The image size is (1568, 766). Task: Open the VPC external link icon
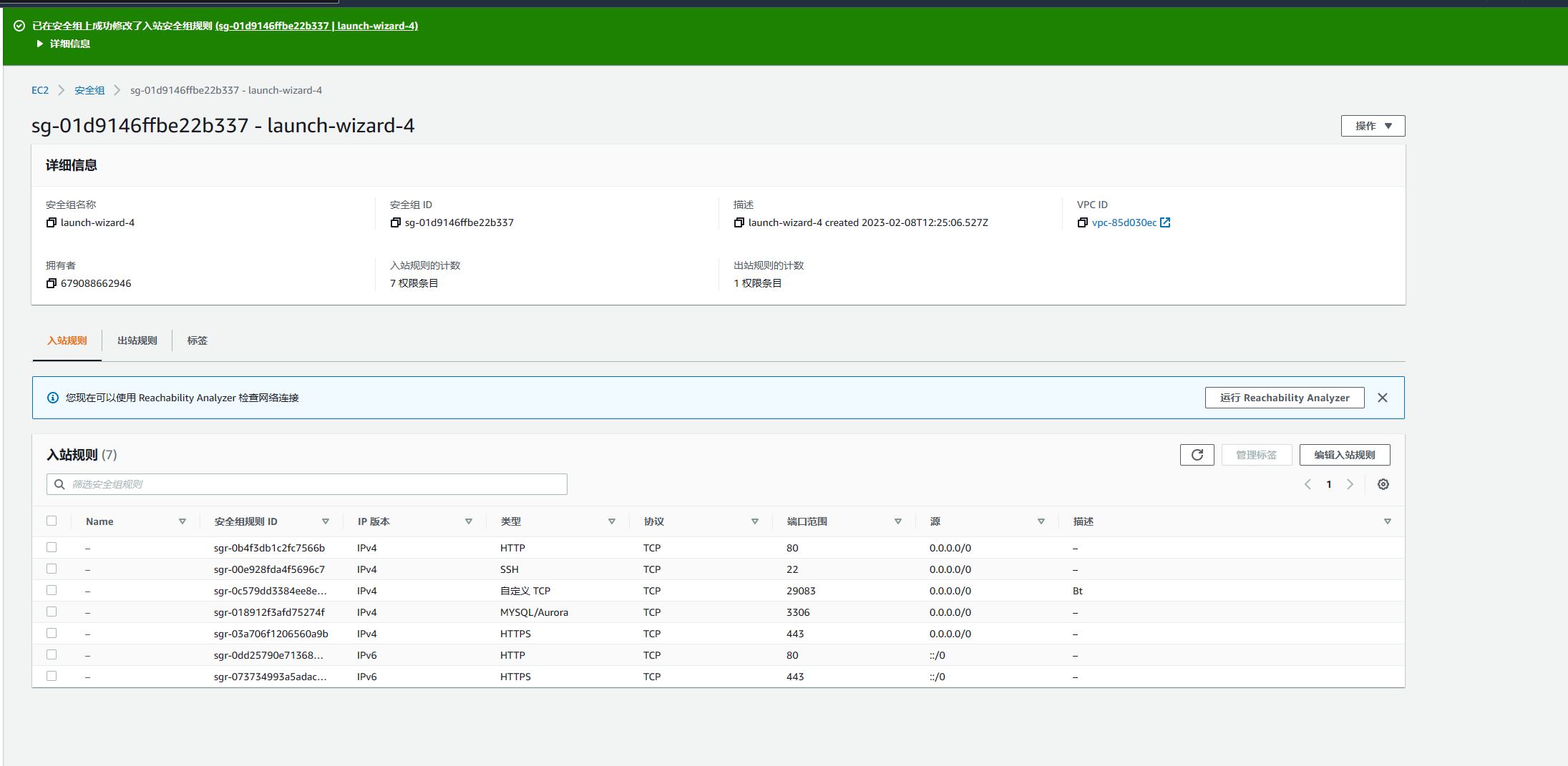click(1165, 222)
